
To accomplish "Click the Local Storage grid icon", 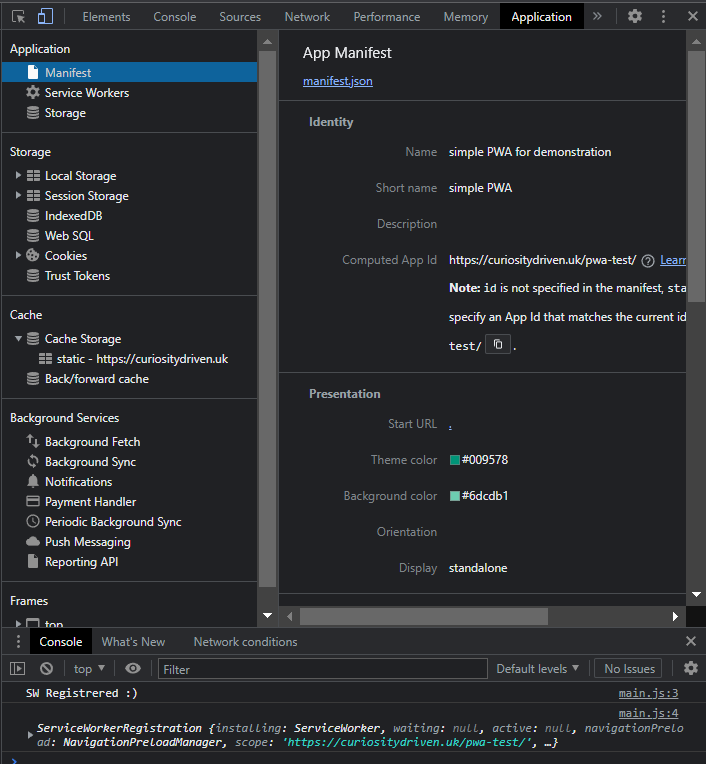I will coord(33,175).
